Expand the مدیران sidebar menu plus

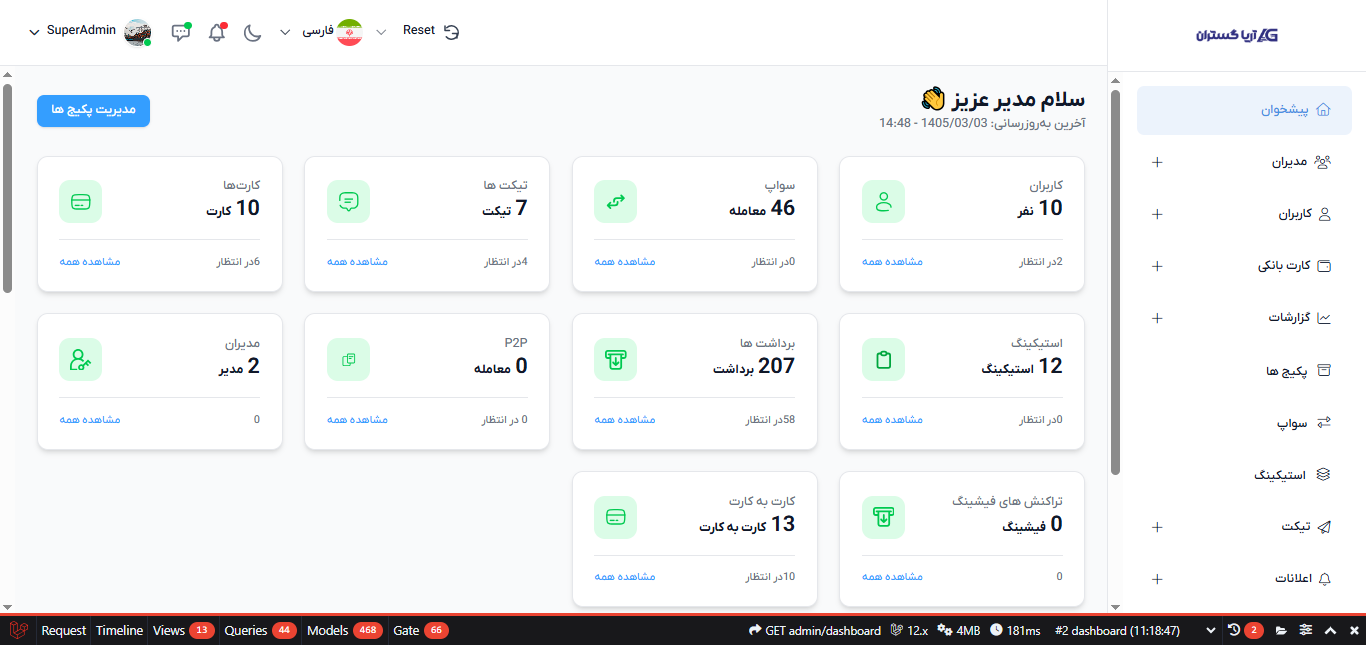1158,162
